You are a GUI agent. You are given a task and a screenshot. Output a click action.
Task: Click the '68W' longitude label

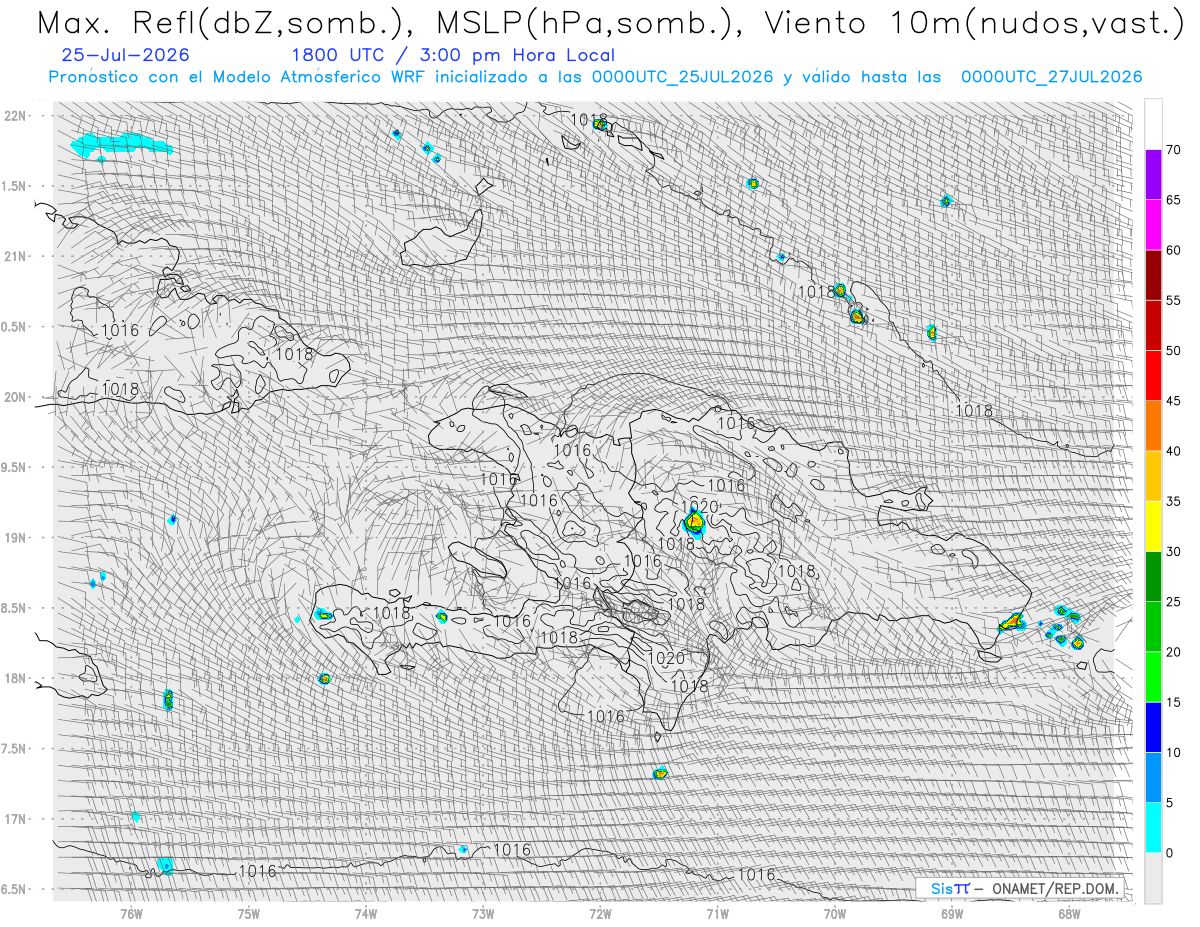[1069, 913]
